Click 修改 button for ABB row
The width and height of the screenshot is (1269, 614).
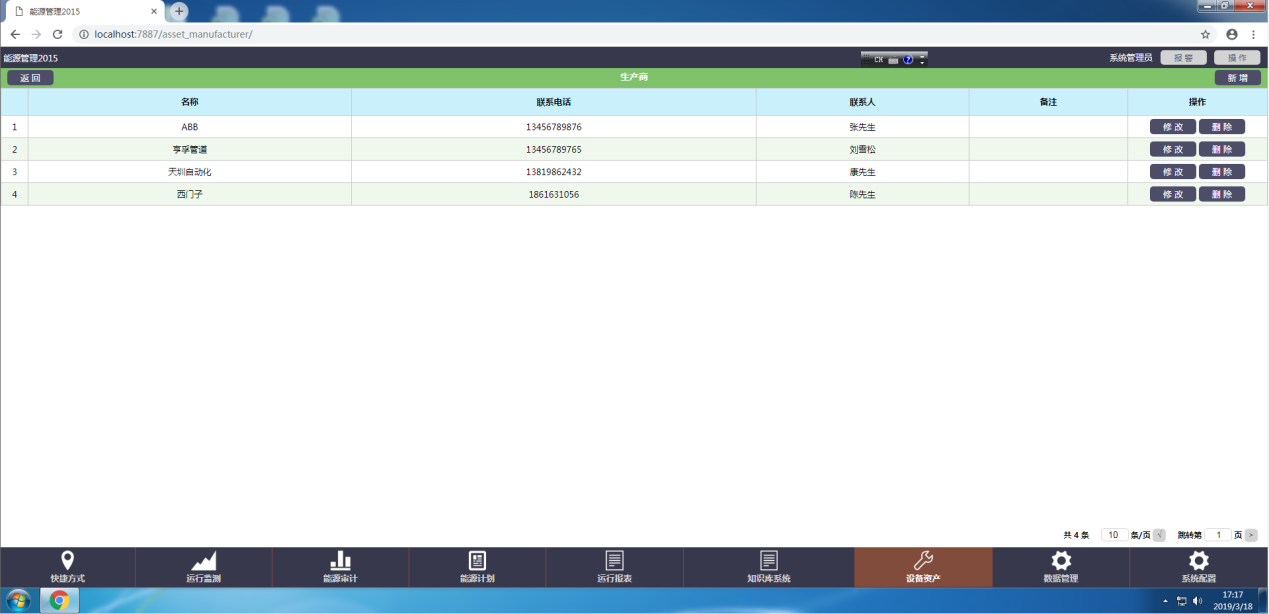[1172, 127]
